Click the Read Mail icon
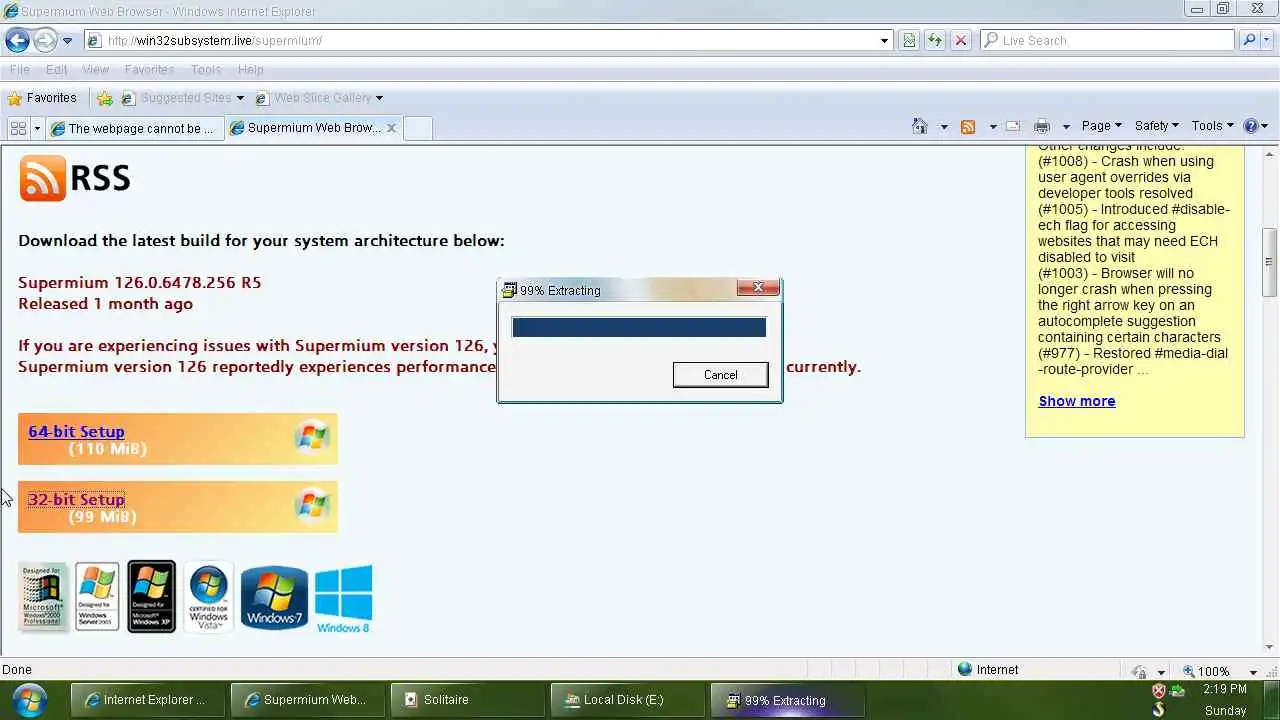Viewport: 1280px width, 720px height. coord(1013,126)
